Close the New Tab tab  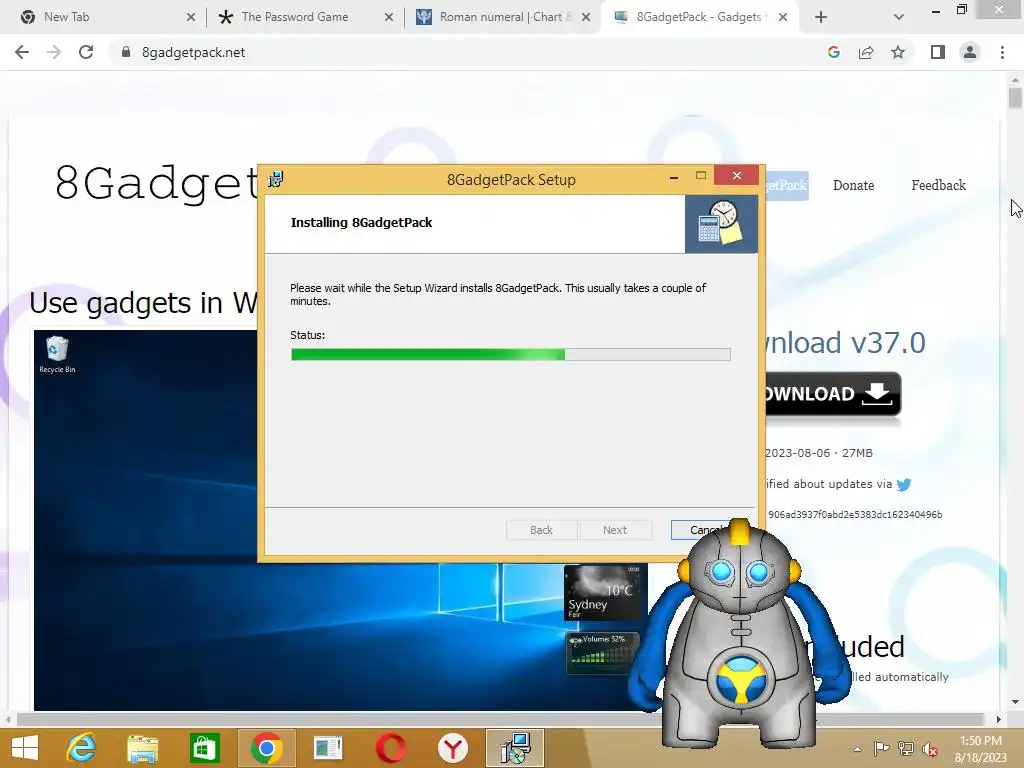click(x=191, y=17)
